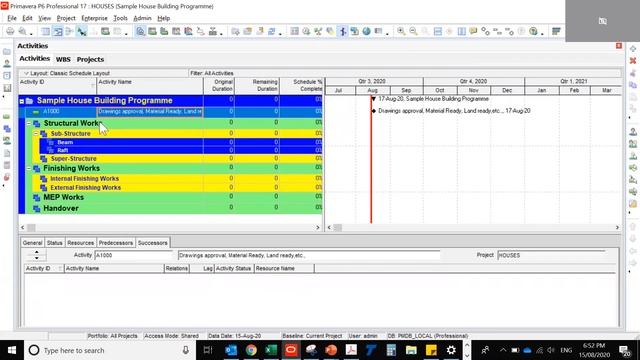Click the Zoom In magnifier icon

coord(401,31)
